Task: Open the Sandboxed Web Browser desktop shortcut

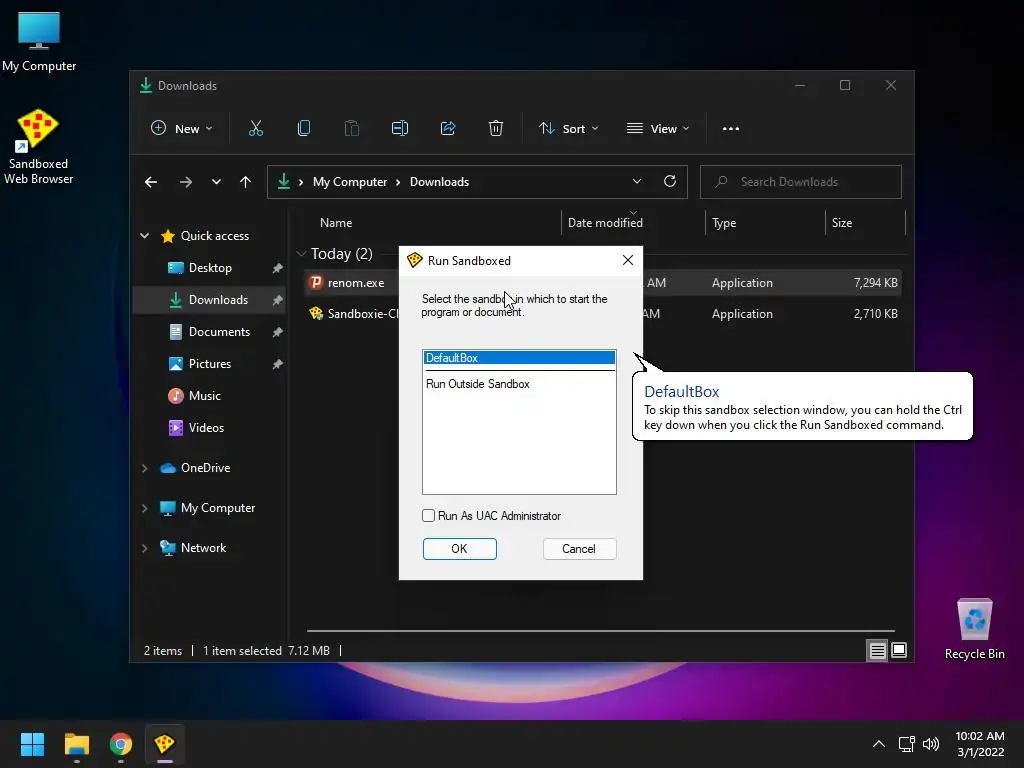Action: pyautogui.click(x=38, y=147)
